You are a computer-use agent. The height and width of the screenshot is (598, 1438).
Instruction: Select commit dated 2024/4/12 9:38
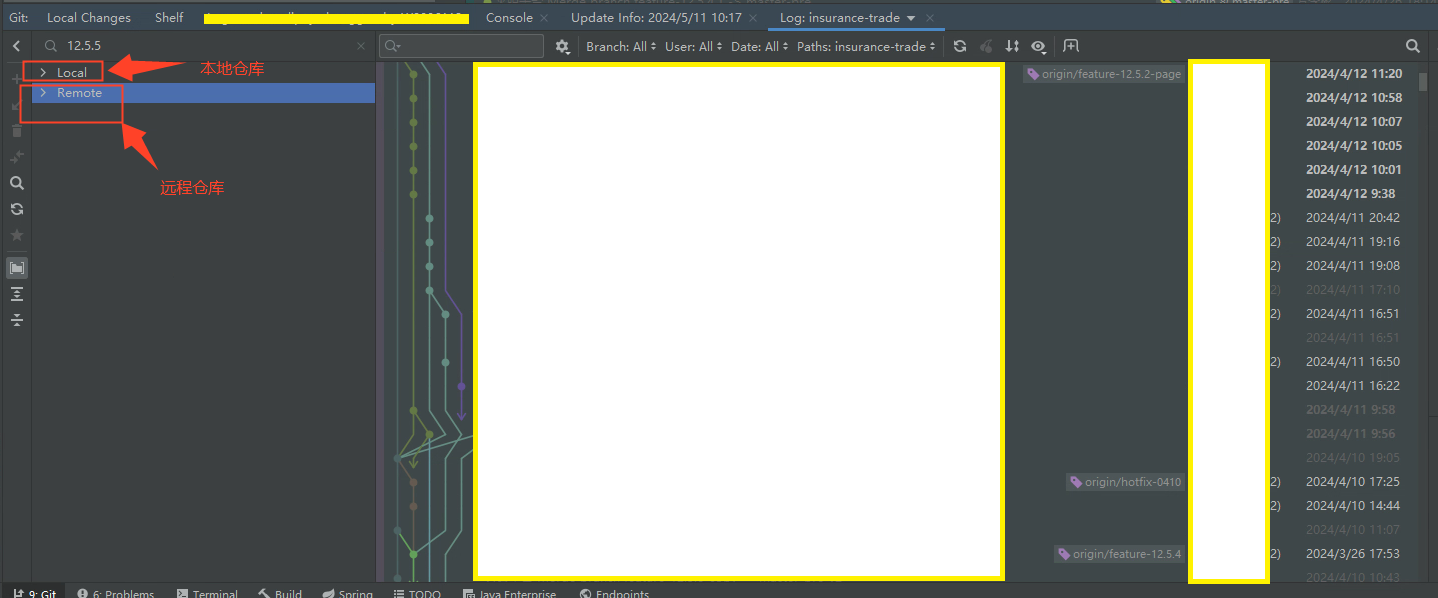tap(1350, 194)
